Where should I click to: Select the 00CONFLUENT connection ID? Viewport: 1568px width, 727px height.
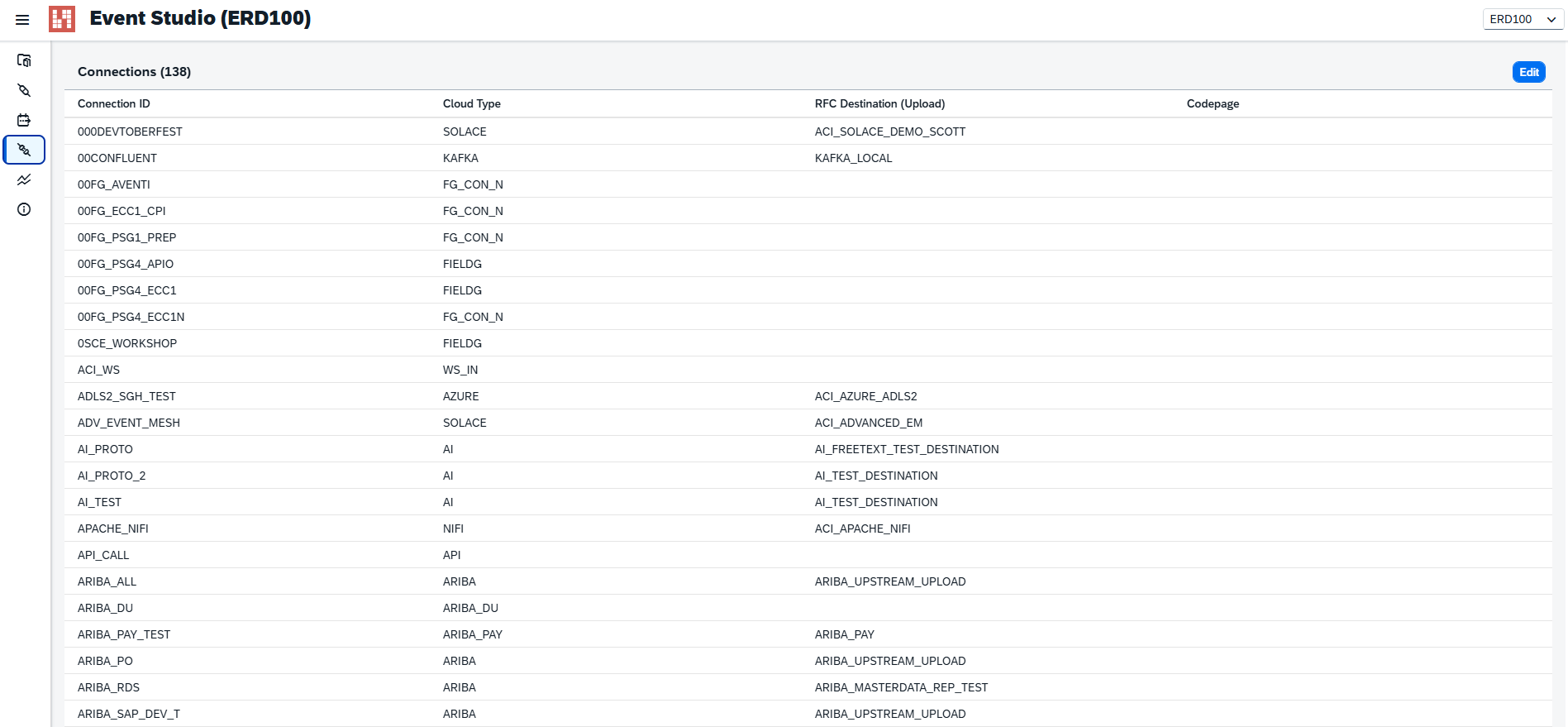tap(117, 158)
